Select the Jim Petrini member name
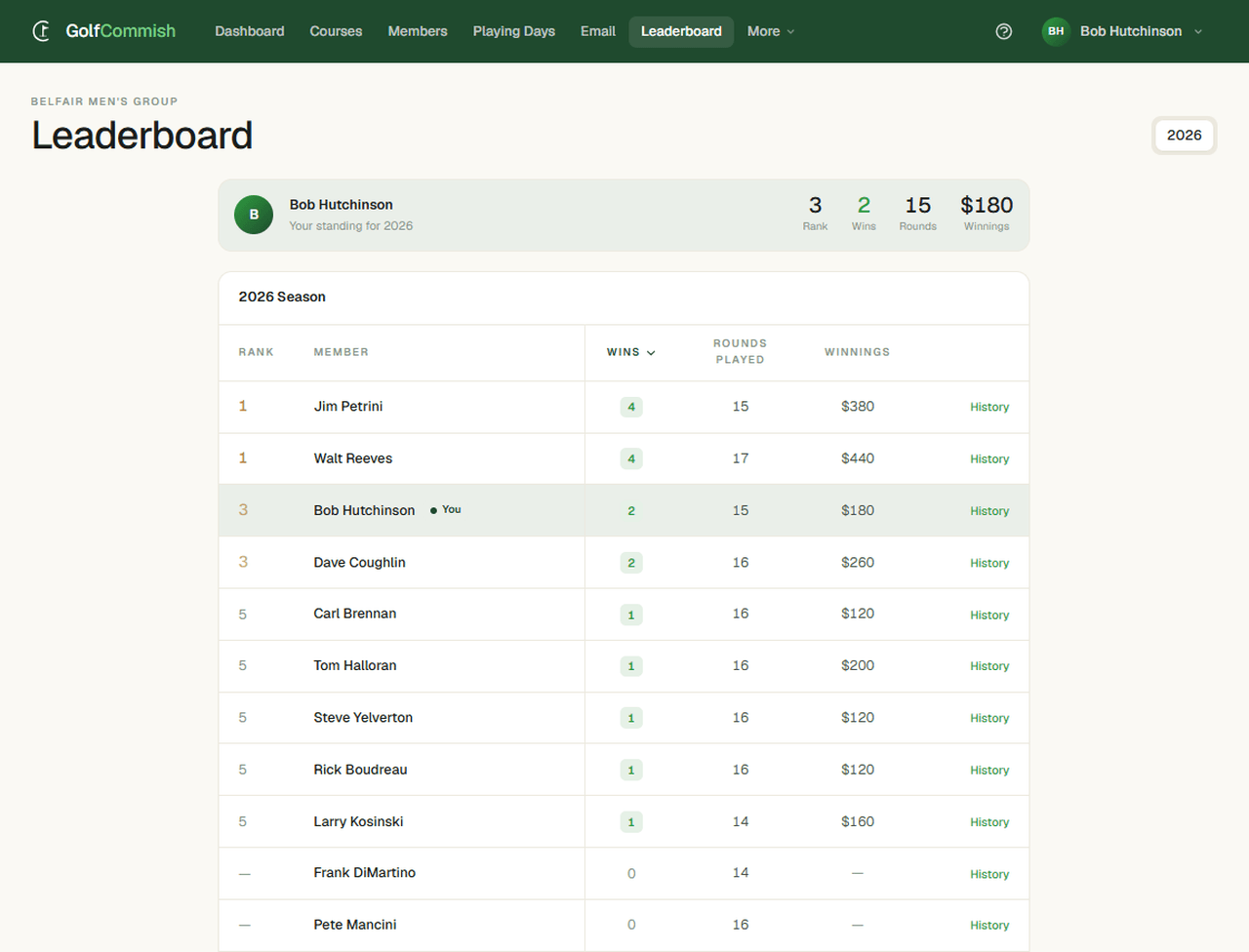The image size is (1249, 952). pos(348,406)
